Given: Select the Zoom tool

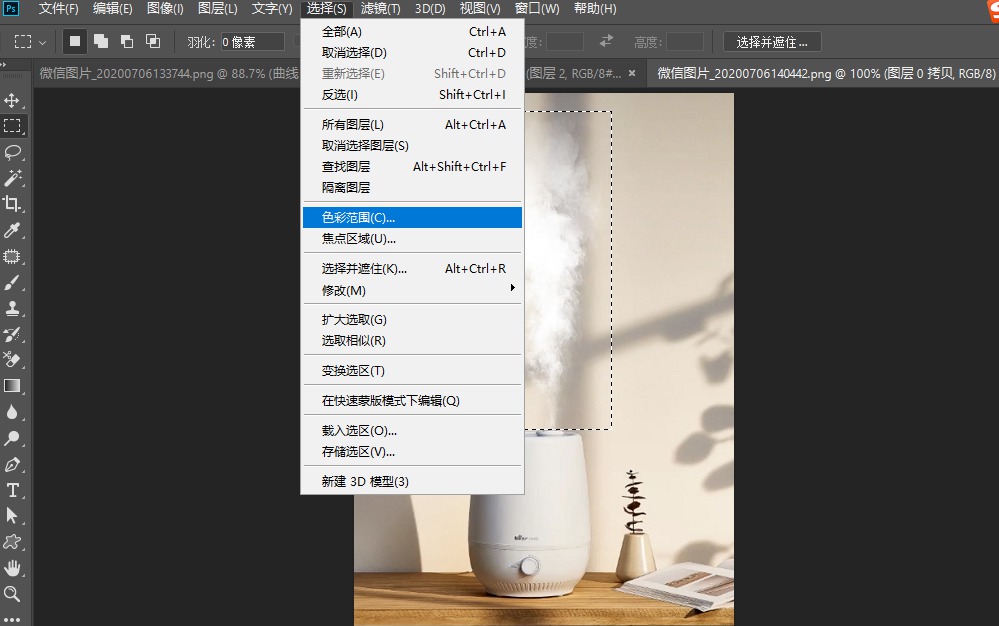Looking at the screenshot, I should (x=13, y=594).
